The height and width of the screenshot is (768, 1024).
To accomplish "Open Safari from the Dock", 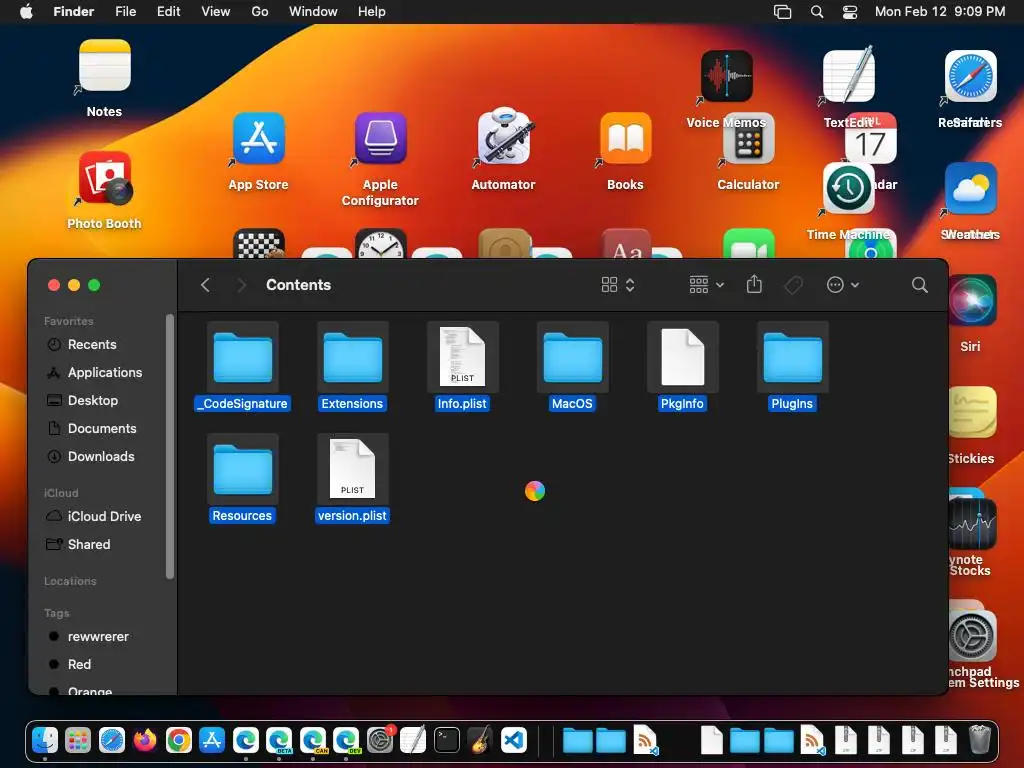I will click(x=112, y=740).
